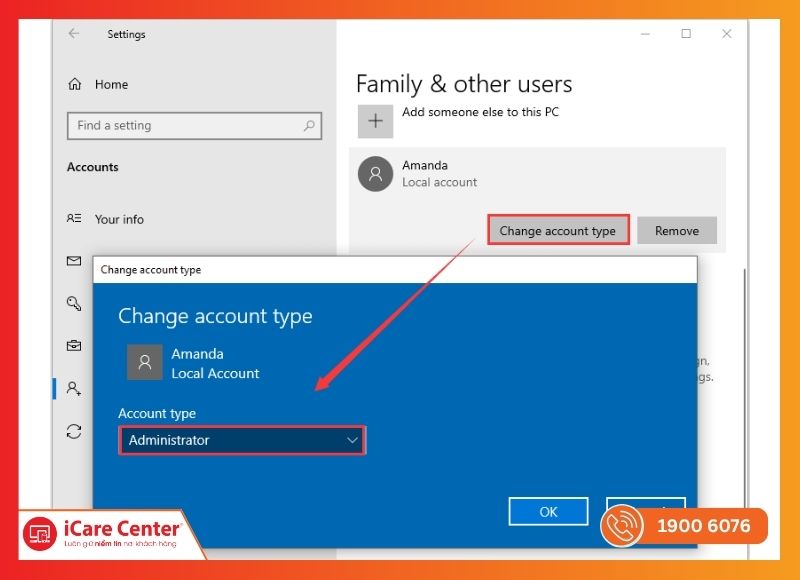Click the plus icon to add someone
This screenshot has height=580, width=800.
tap(376, 121)
